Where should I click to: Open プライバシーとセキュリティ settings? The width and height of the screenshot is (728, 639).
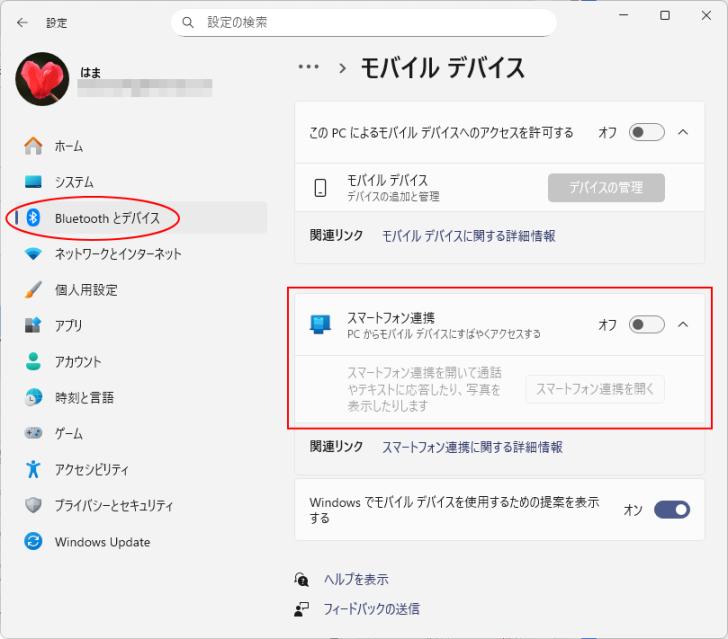[139, 505]
